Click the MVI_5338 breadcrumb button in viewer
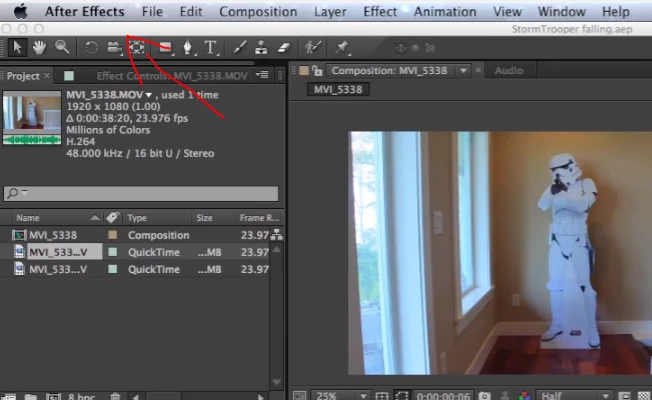Screen dimensions: 652x400 click(x=338, y=89)
